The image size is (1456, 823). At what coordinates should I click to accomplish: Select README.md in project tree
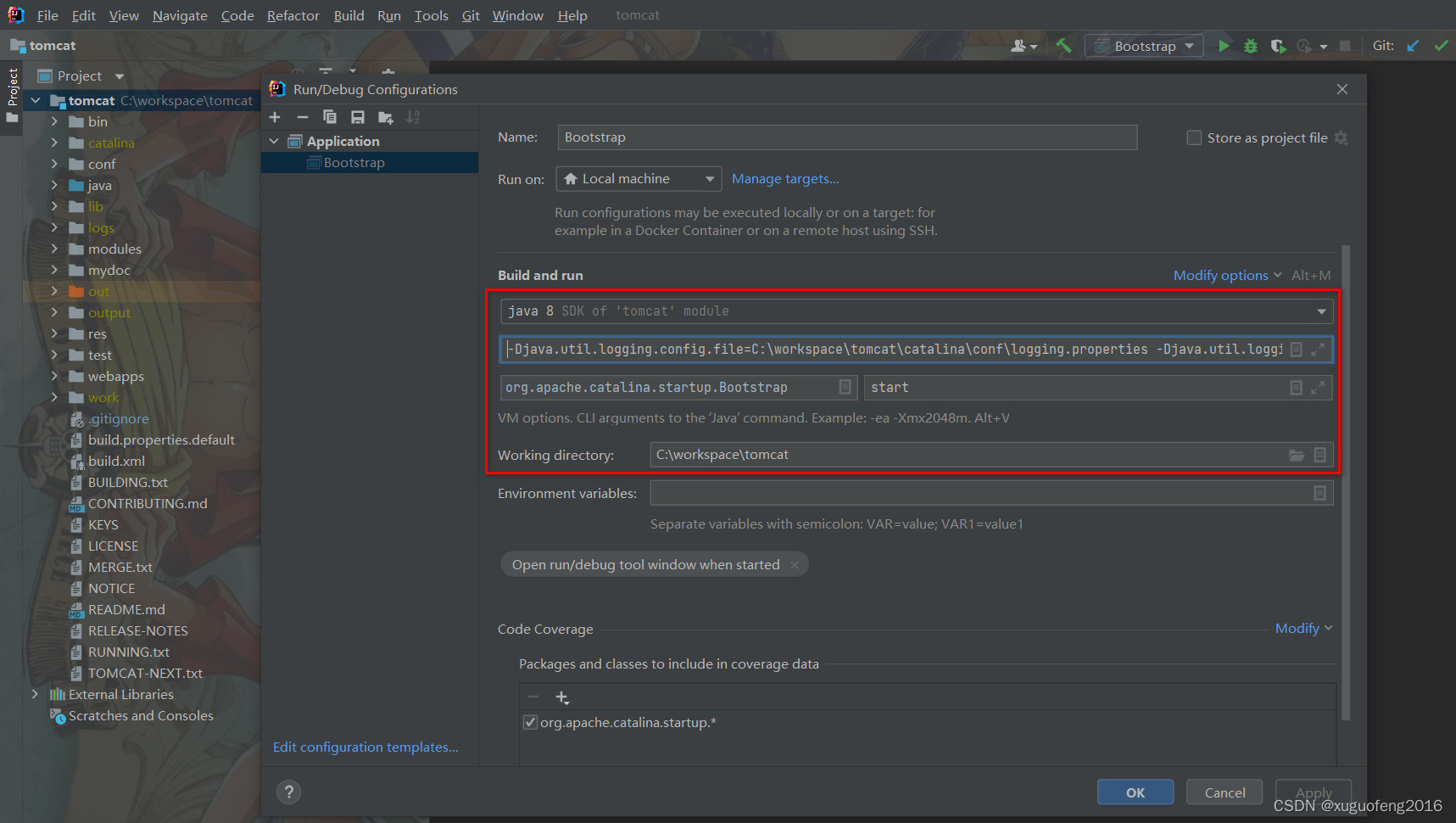point(126,609)
